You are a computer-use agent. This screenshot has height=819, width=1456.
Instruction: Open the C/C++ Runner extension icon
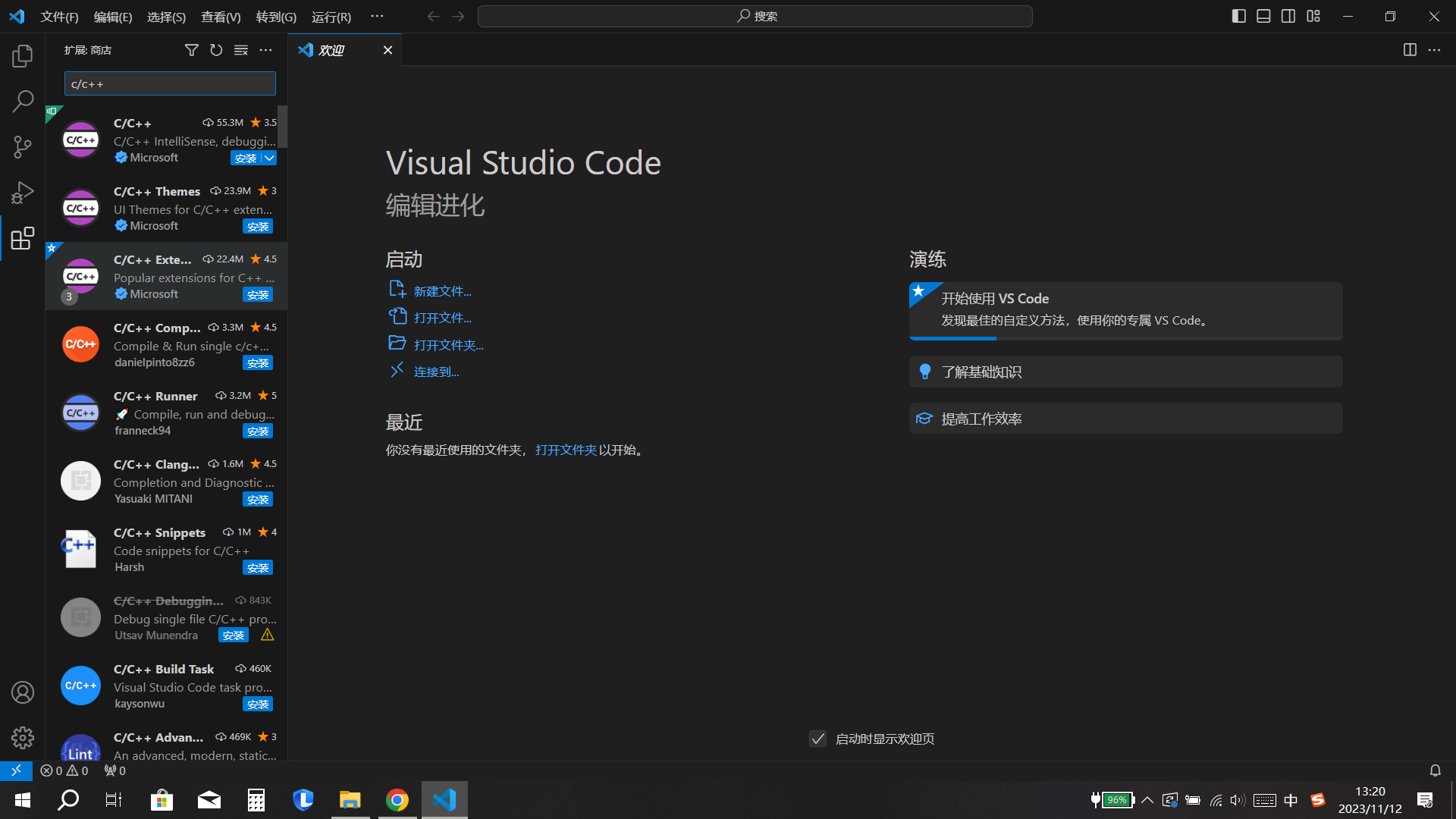[x=80, y=413]
